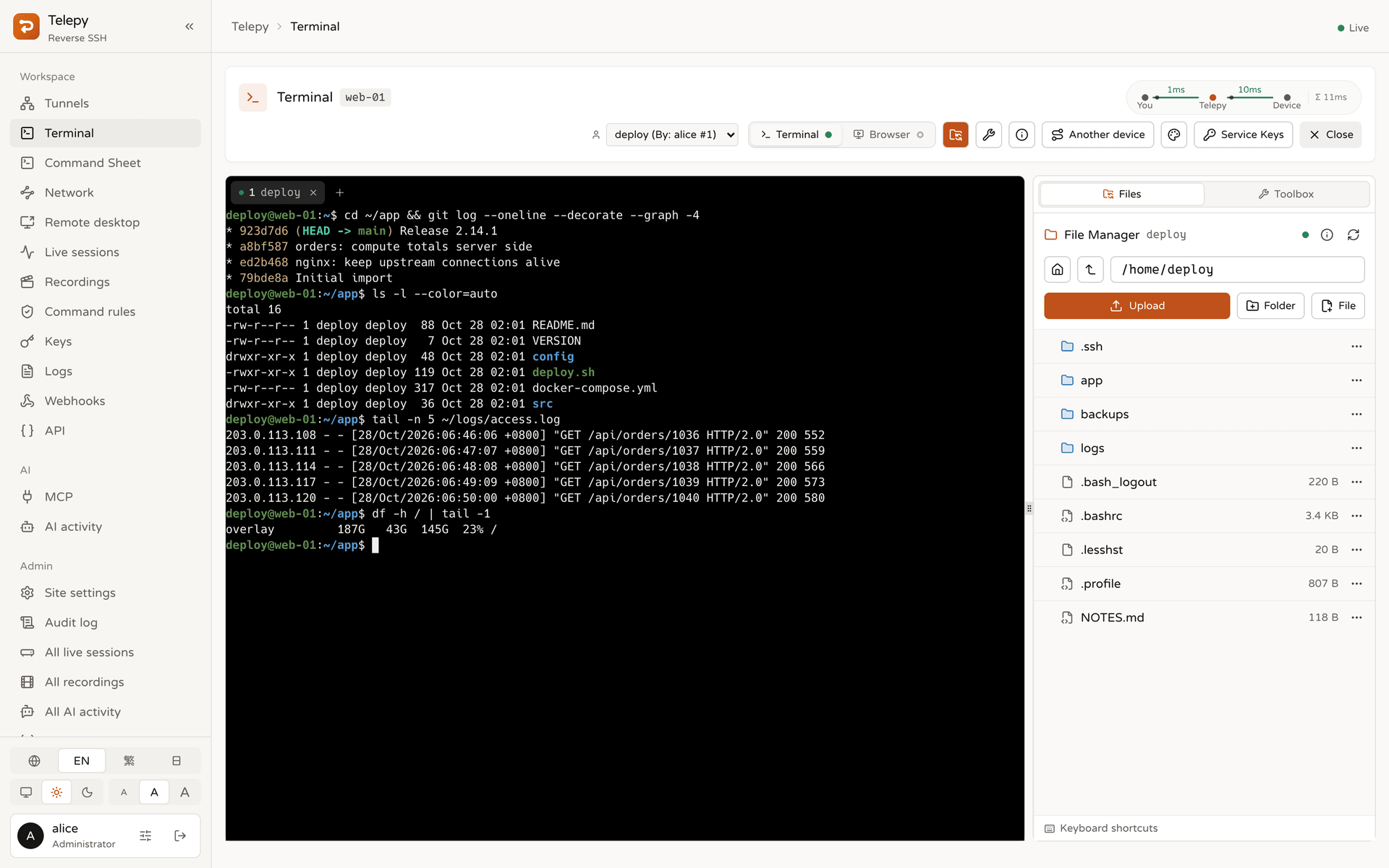
Task: Open user preferences sliders icon beside alice
Action: pyautogui.click(x=145, y=835)
